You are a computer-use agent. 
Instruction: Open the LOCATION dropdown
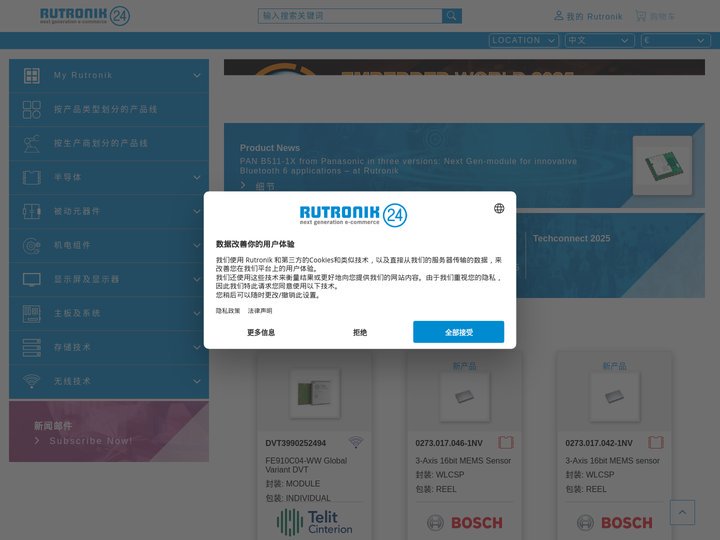coord(523,40)
